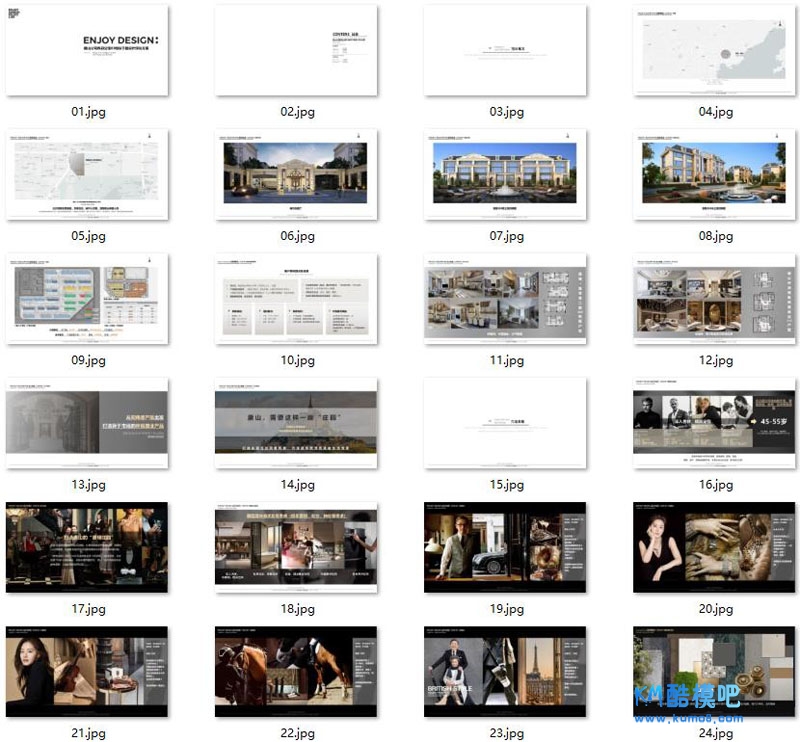The image size is (800, 742).
Task: Select the ENJOY DESIGN cover thumbnail 01.jpg
Action: (x=87, y=50)
